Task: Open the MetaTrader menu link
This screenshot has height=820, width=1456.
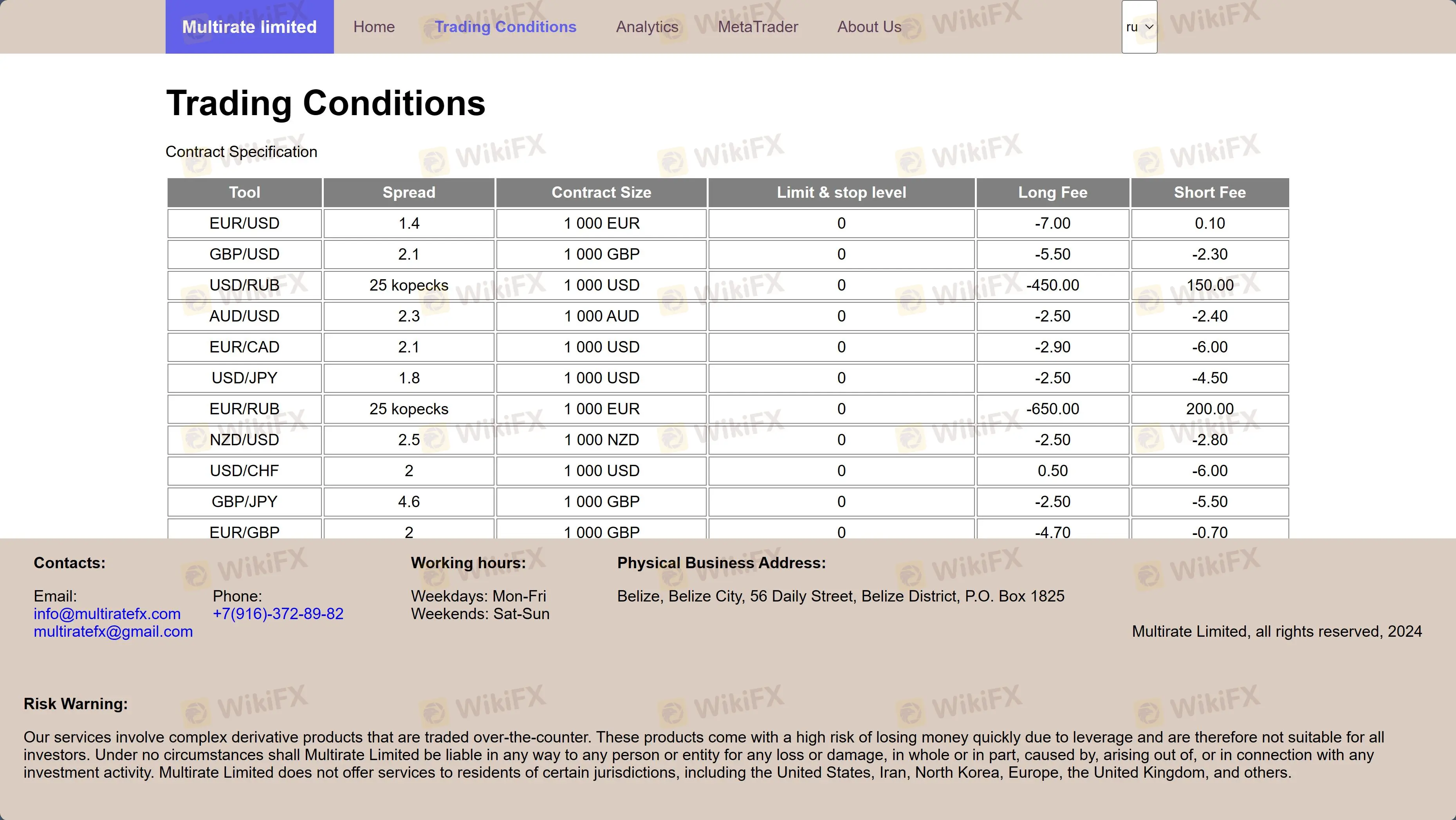Action: click(x=758, y=27)
